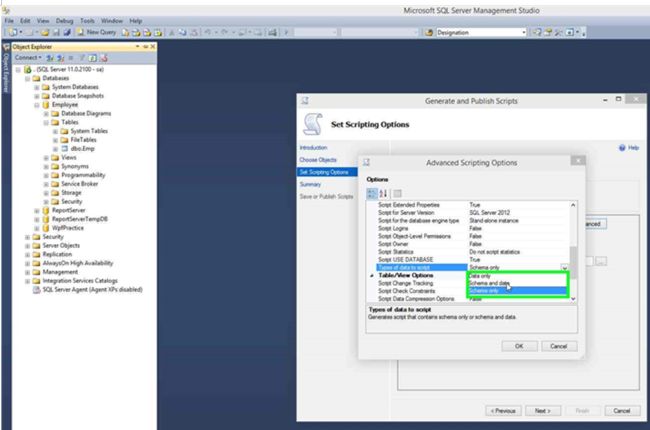Viewport: 650px width, 430px height.
Task: Click the Save All icon in main toolbar
Action: (x=67, y=32)
